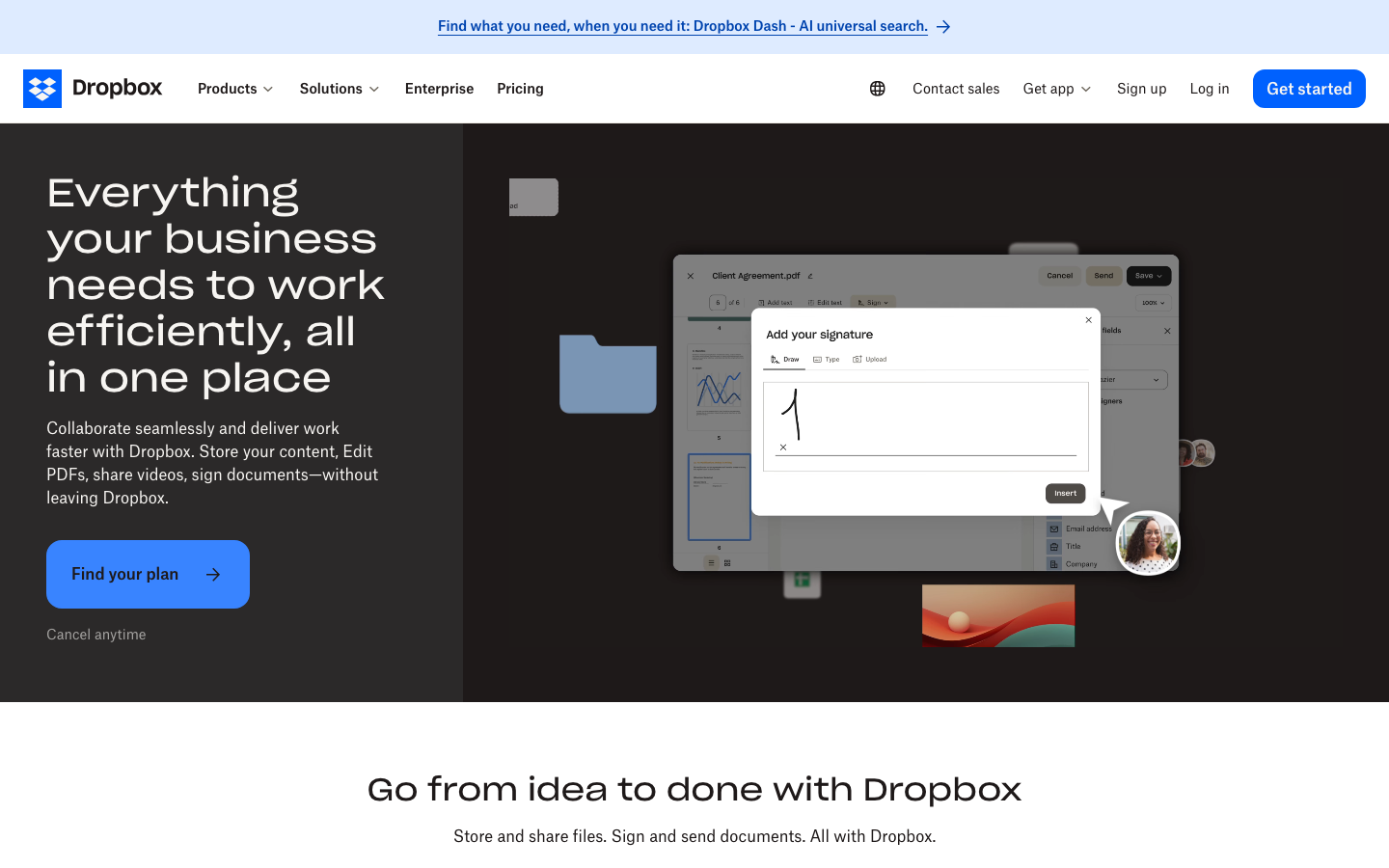Click Log in
This screenshot has width=1389, height=868.
coord(1210,89)
